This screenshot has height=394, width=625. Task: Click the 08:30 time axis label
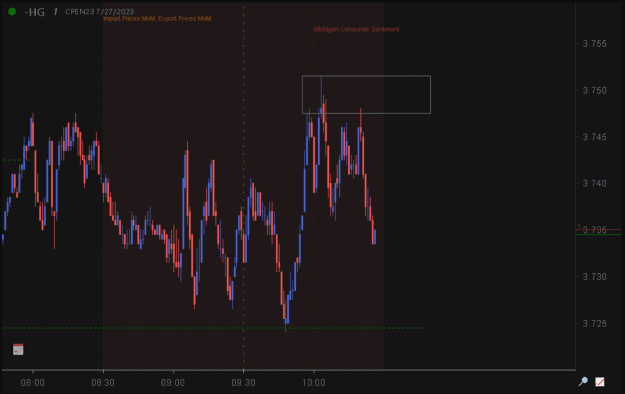(103, 383)
